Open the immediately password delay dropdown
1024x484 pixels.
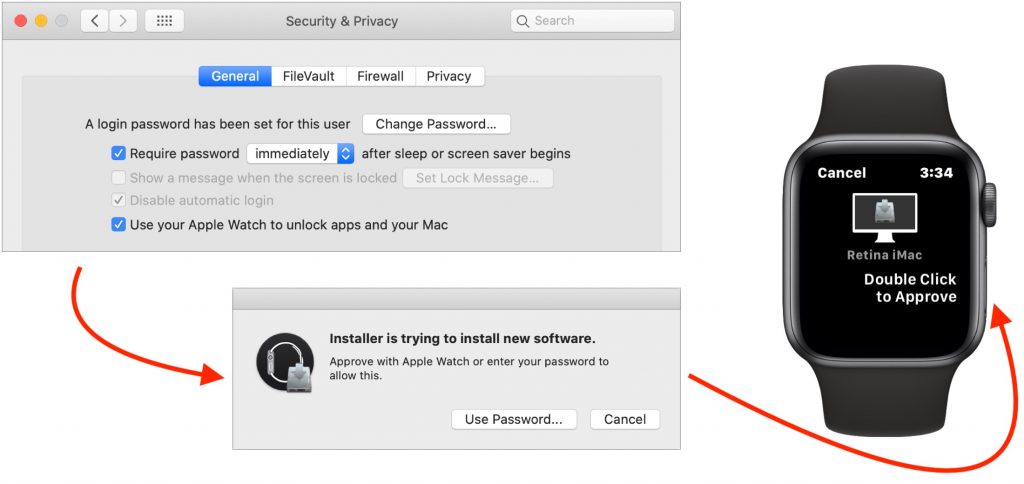pos(301,154)
